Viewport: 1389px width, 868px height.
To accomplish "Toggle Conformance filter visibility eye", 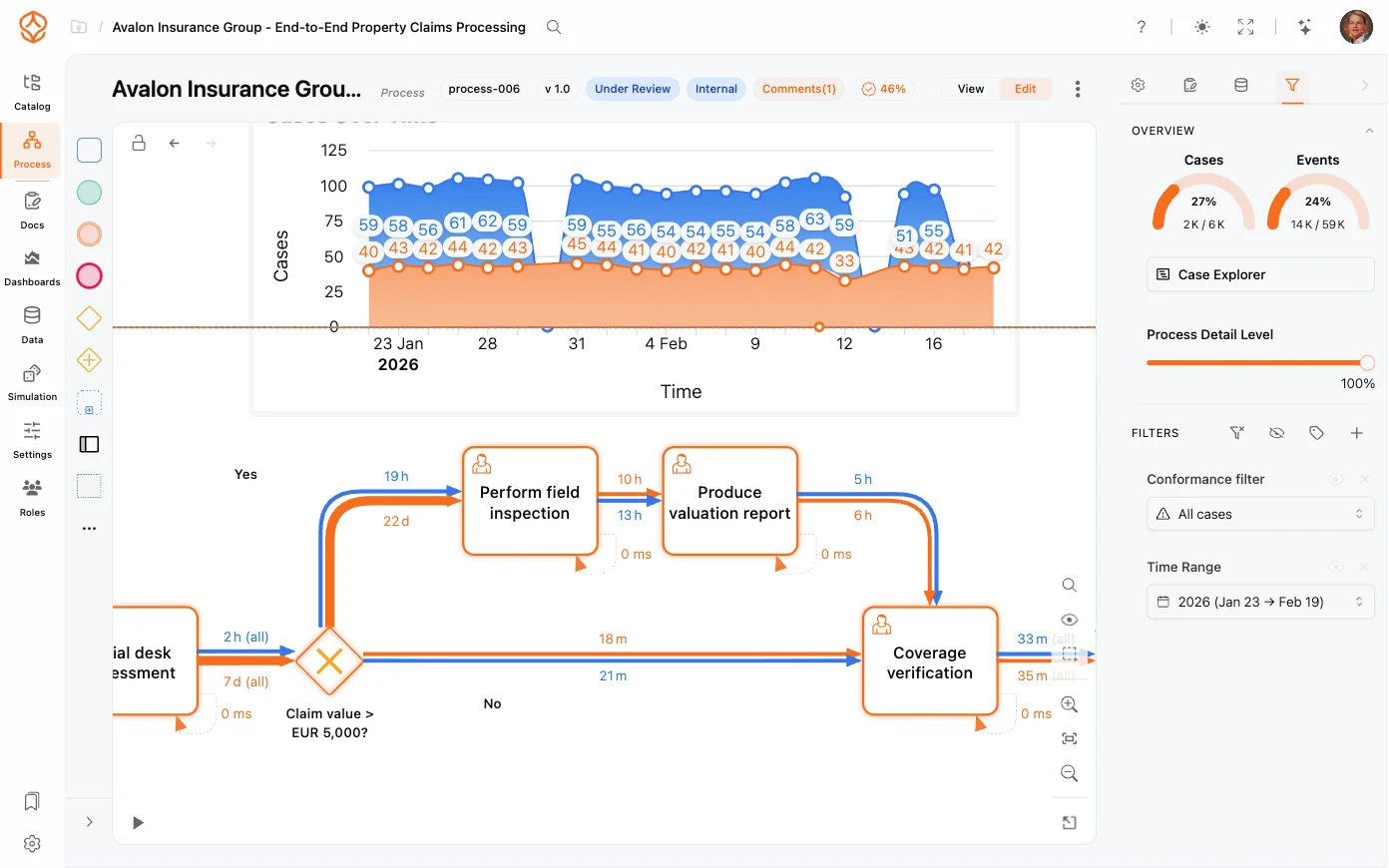I will tap(1336, 480).
